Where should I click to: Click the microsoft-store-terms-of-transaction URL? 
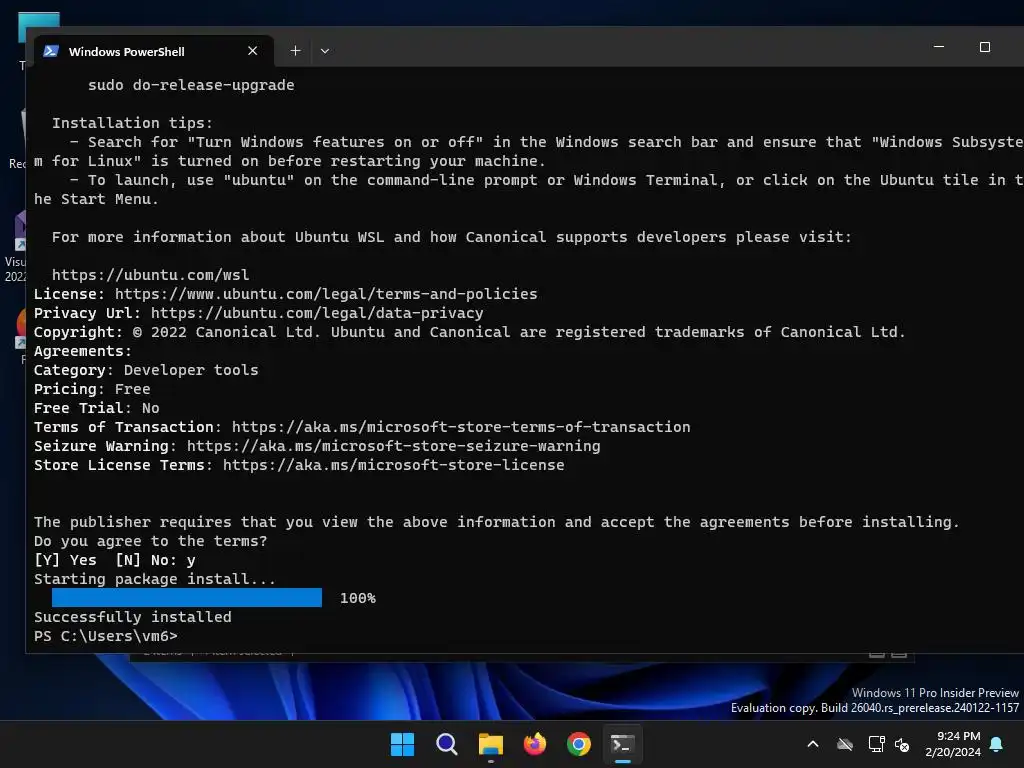click(461, 427)
